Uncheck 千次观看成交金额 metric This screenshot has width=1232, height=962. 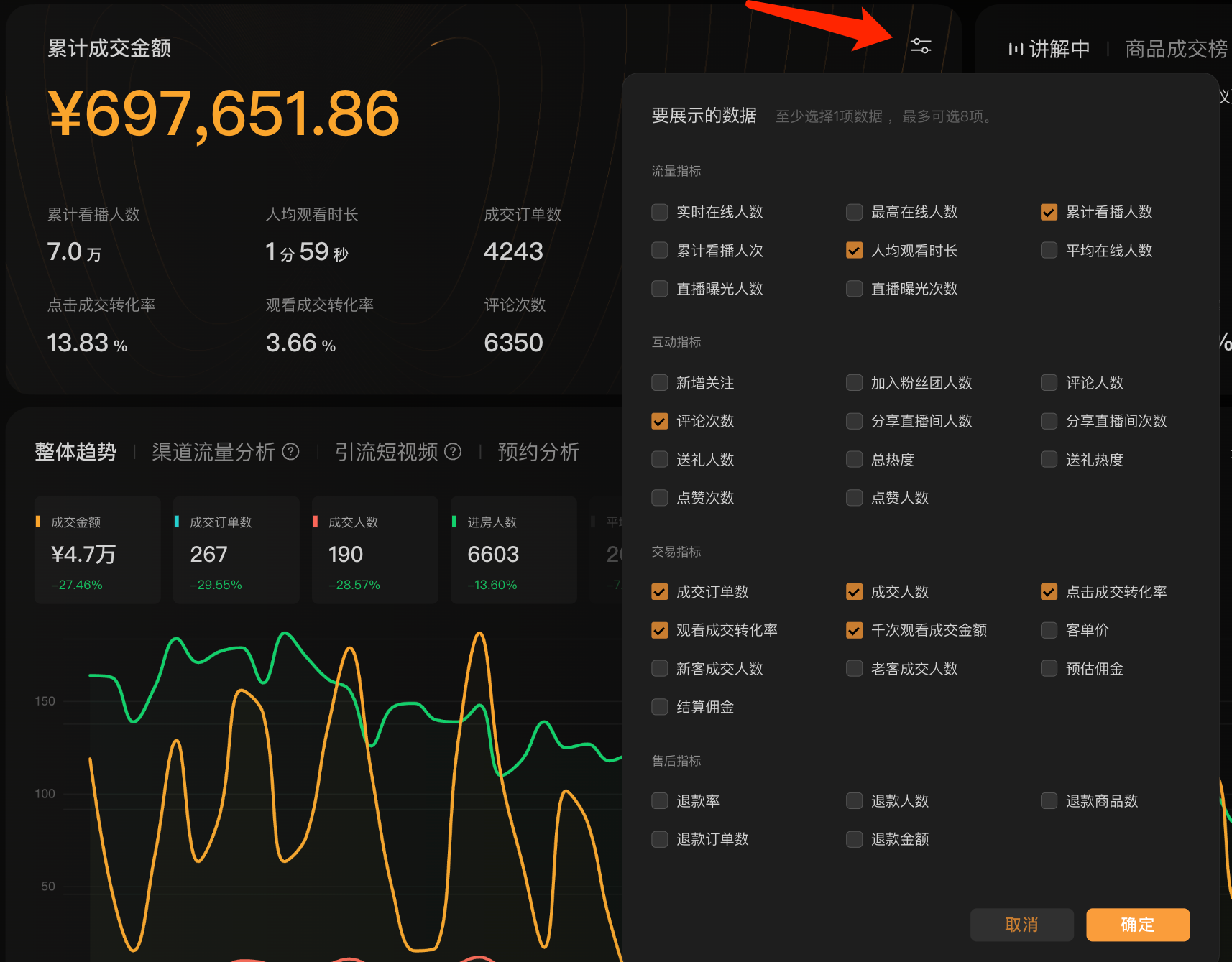pos(854,630)
